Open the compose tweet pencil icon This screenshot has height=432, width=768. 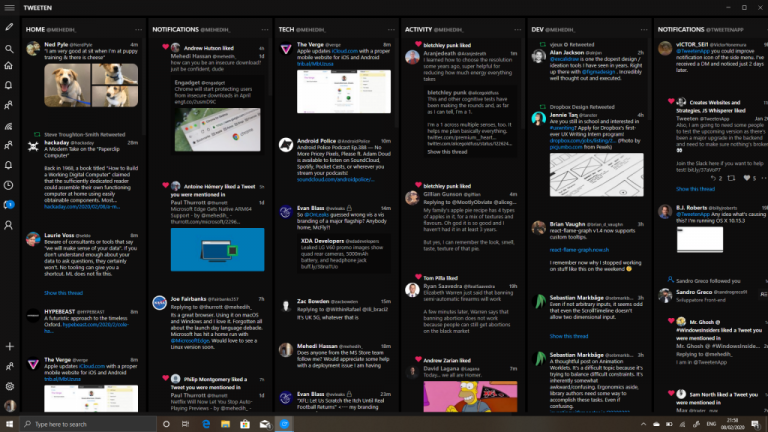9,27
